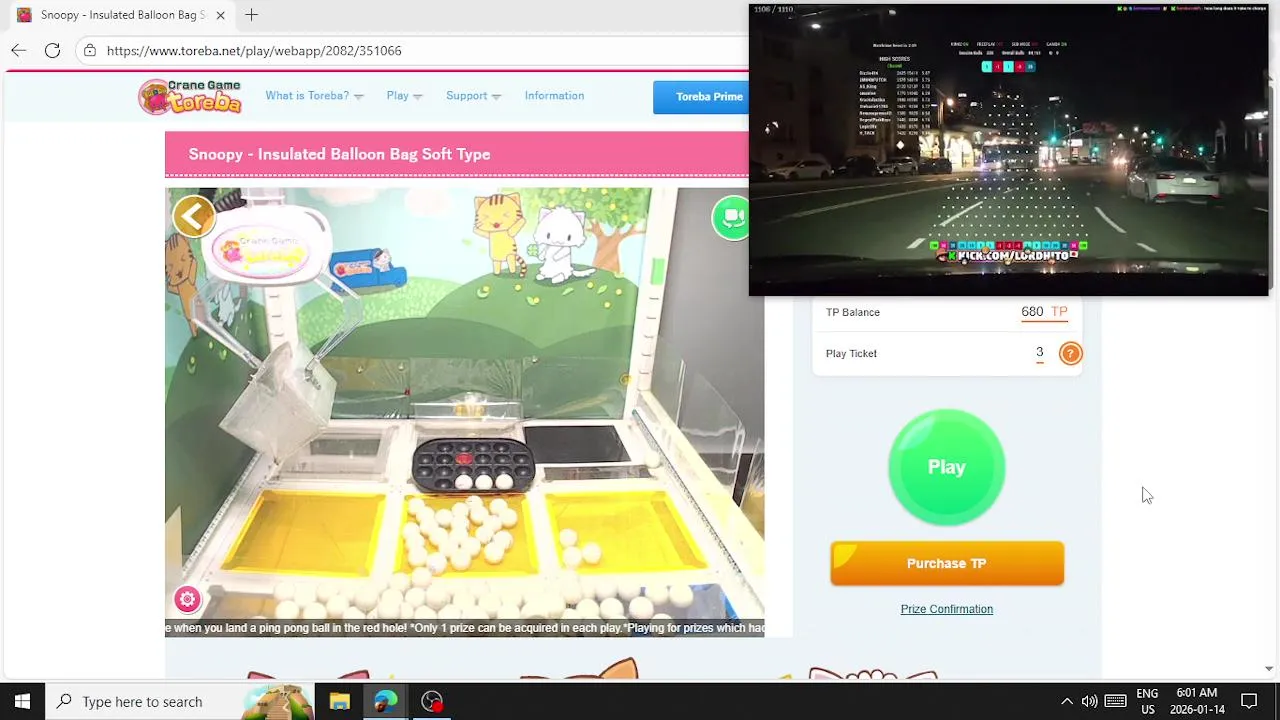Switch camera view with green camera icon
This screenshot has width=1280, height=720.
732,217
